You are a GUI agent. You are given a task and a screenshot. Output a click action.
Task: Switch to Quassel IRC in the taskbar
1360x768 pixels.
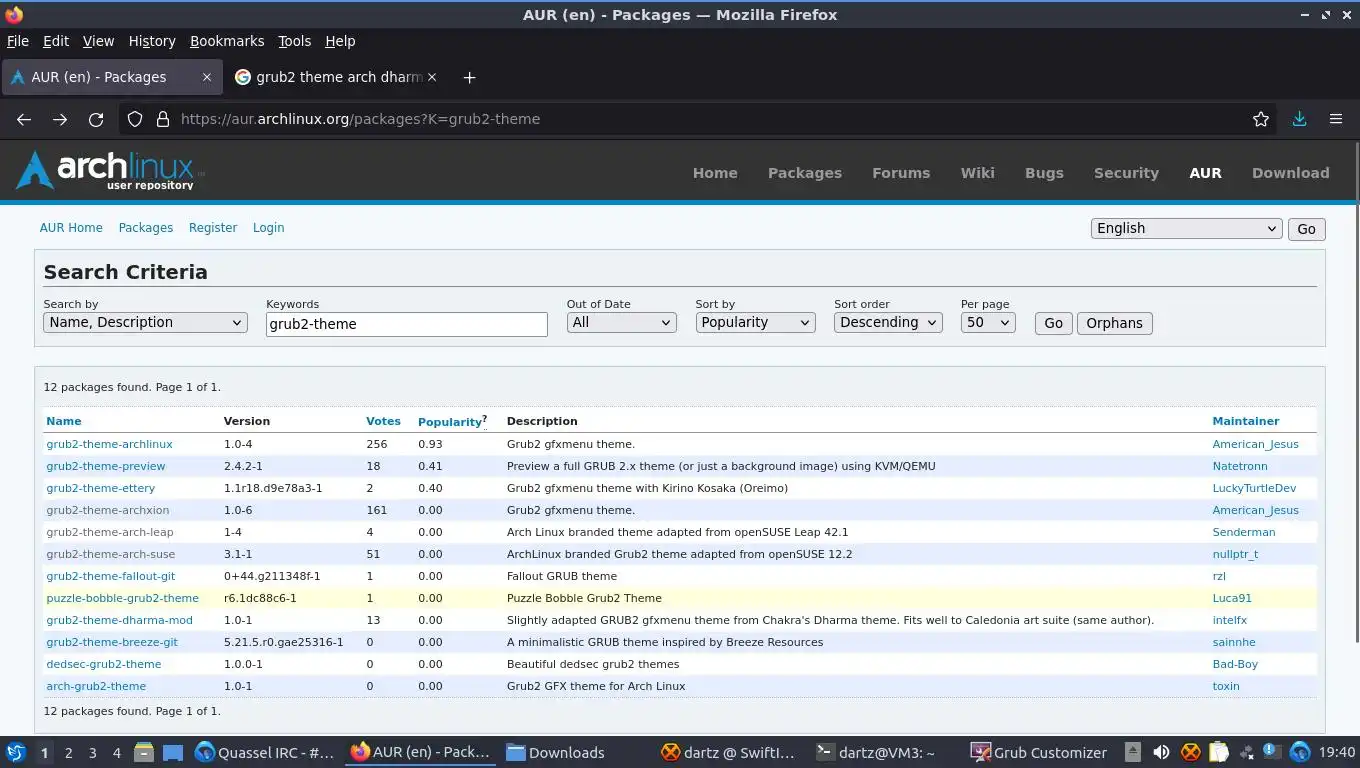265,753
